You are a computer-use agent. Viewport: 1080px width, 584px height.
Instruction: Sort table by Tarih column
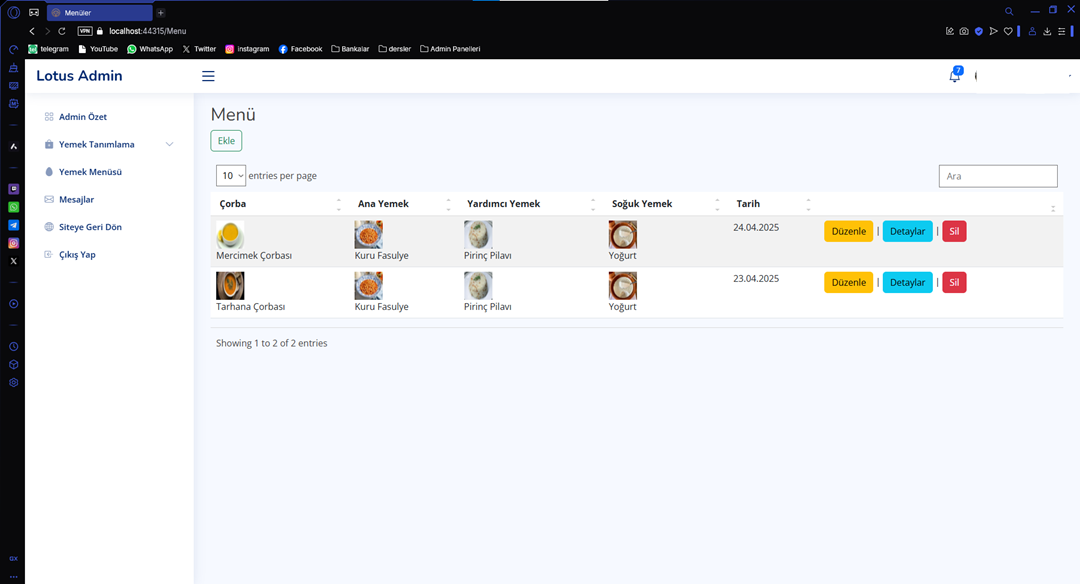[x=770, y=204]
